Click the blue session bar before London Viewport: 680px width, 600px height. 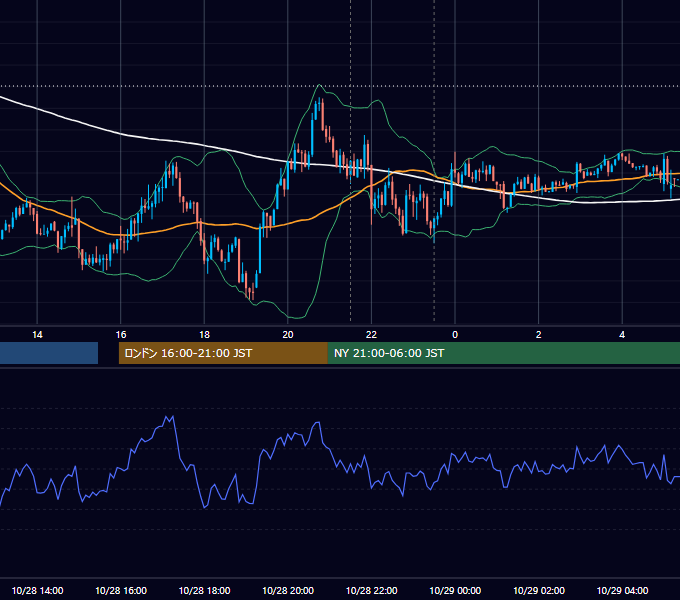point(49,353)
